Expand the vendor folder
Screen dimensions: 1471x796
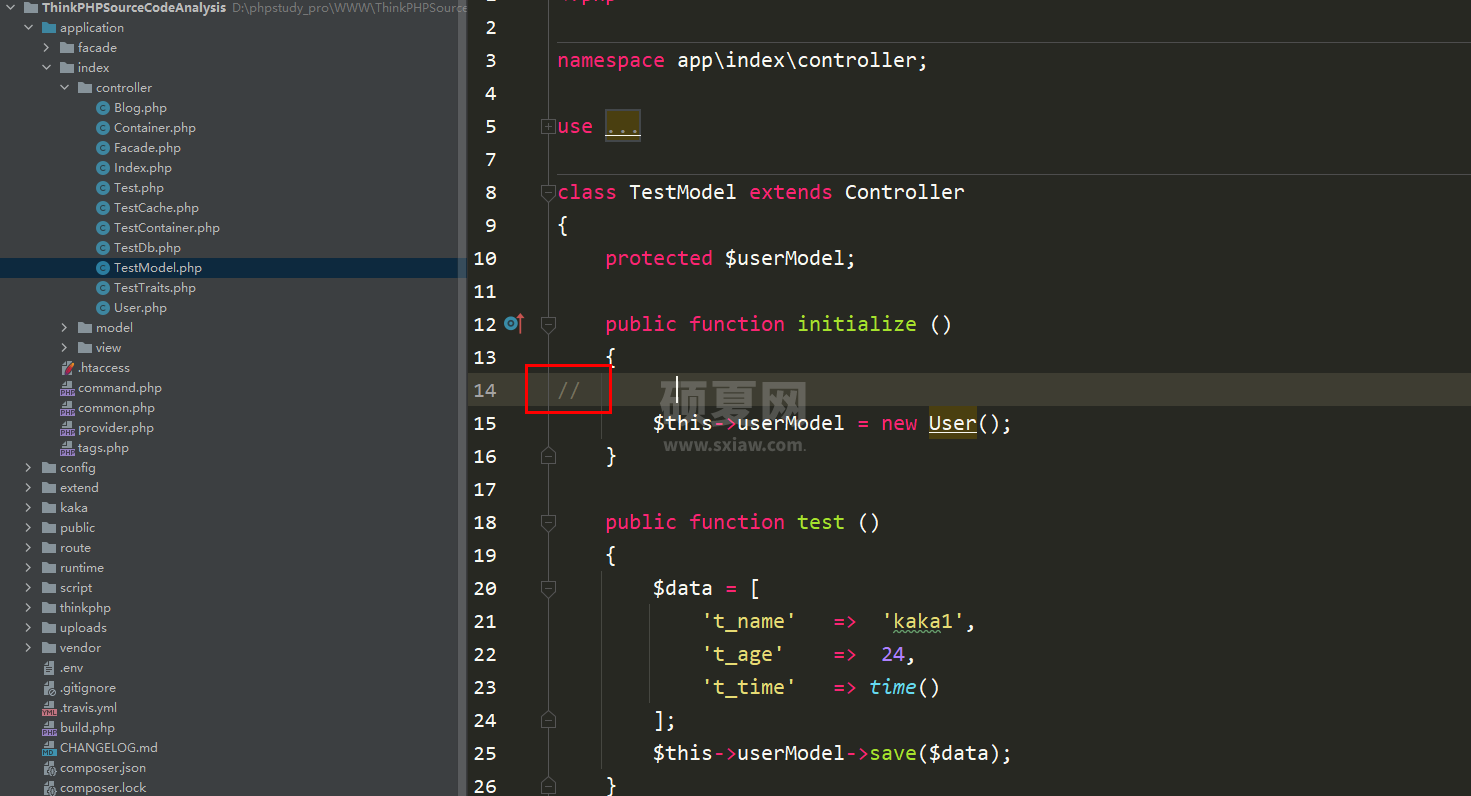[x=29, y=648]
